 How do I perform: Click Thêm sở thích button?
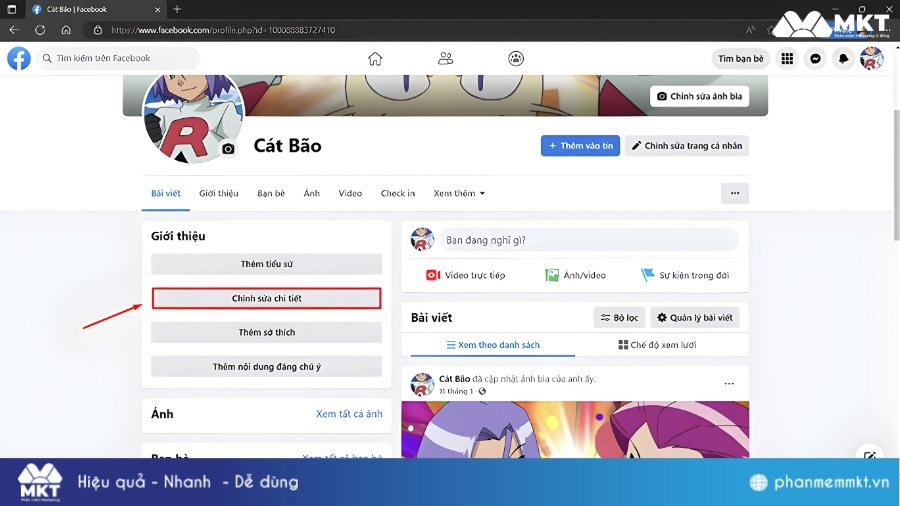pos(266,332)
